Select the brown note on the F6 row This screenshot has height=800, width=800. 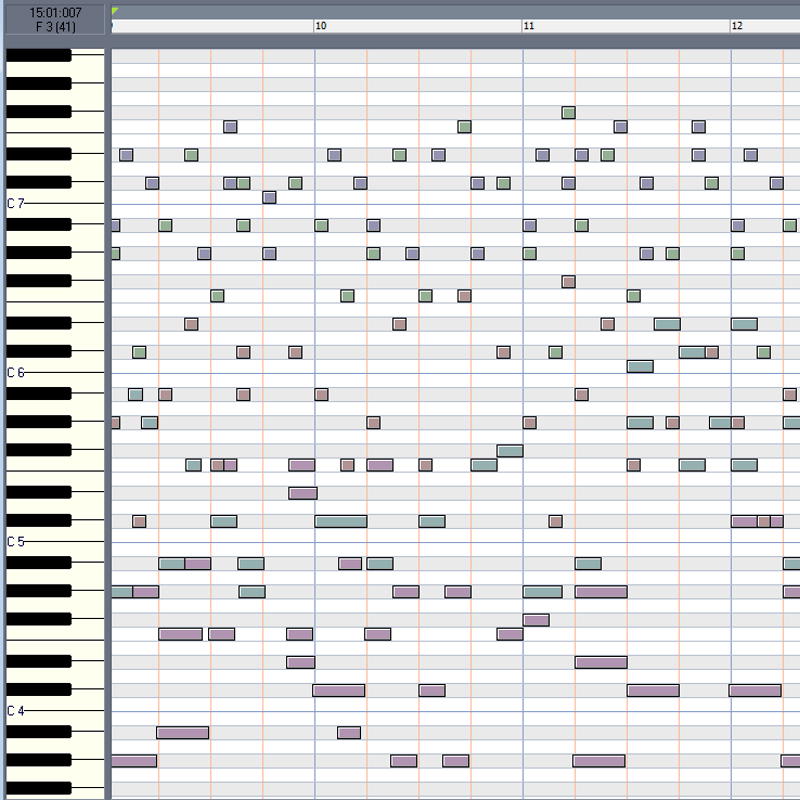click(x=464, y=296)
